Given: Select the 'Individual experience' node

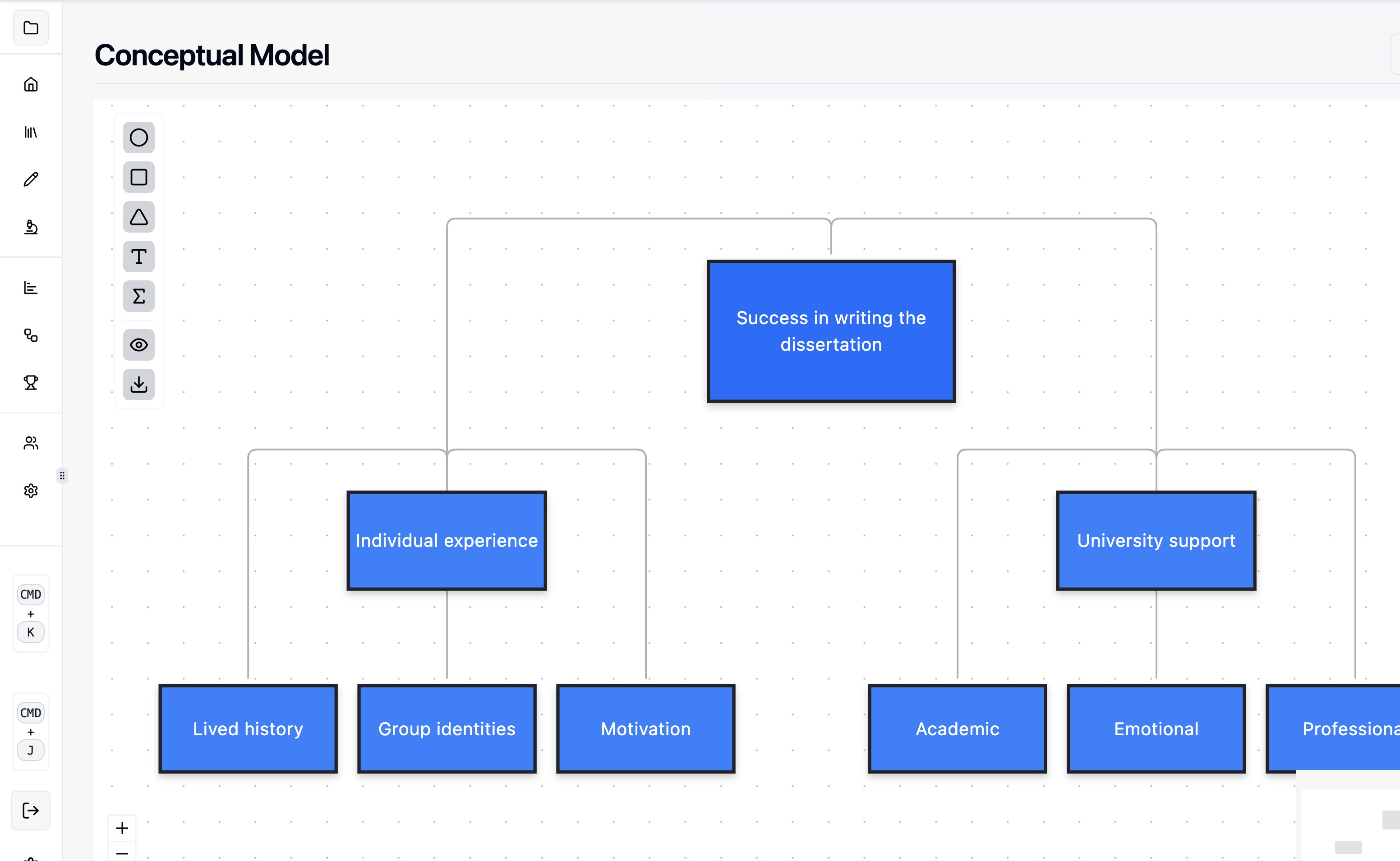Looking at the screenshot, I should click(447, 540).
